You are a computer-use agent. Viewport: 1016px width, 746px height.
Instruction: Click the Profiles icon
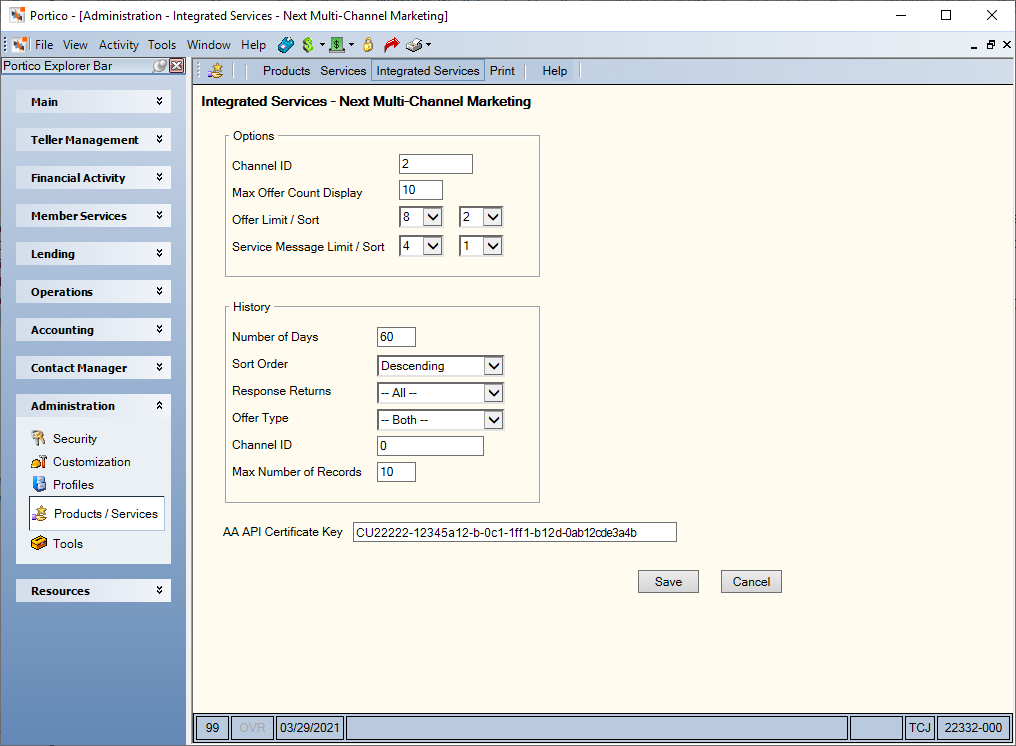pos(39,484)
